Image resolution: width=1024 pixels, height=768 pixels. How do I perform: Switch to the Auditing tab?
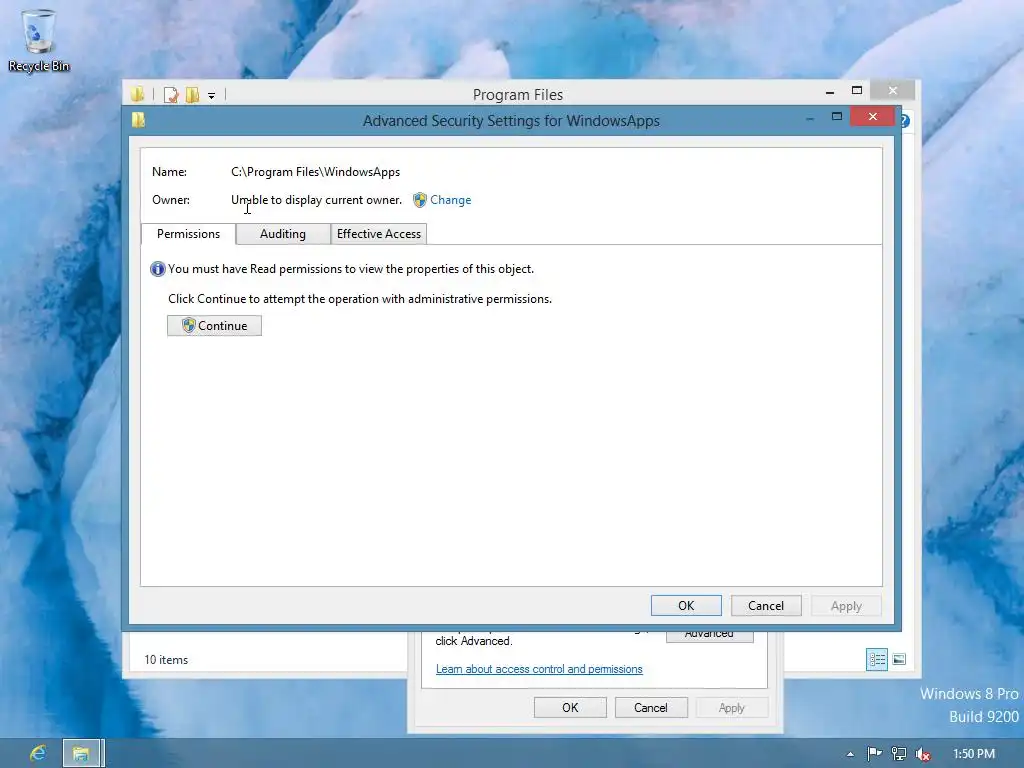[x=283, y=234]
